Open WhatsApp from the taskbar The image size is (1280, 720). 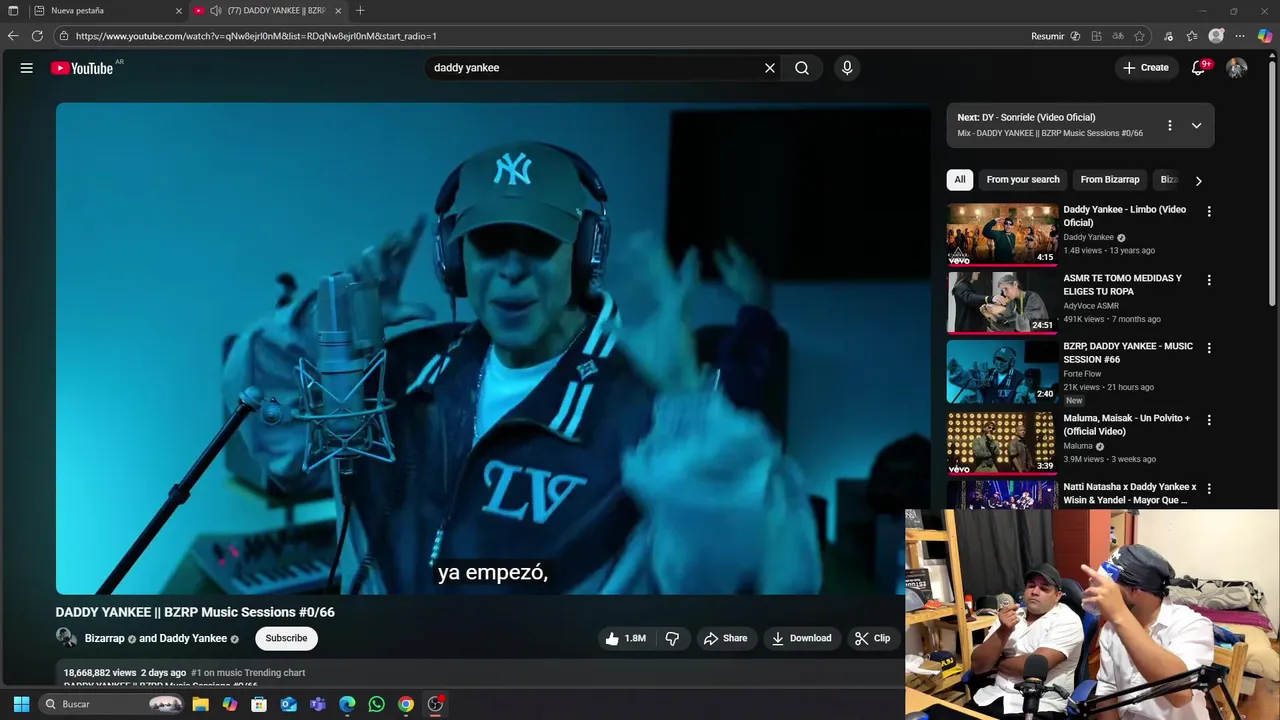tap(376, 704)
